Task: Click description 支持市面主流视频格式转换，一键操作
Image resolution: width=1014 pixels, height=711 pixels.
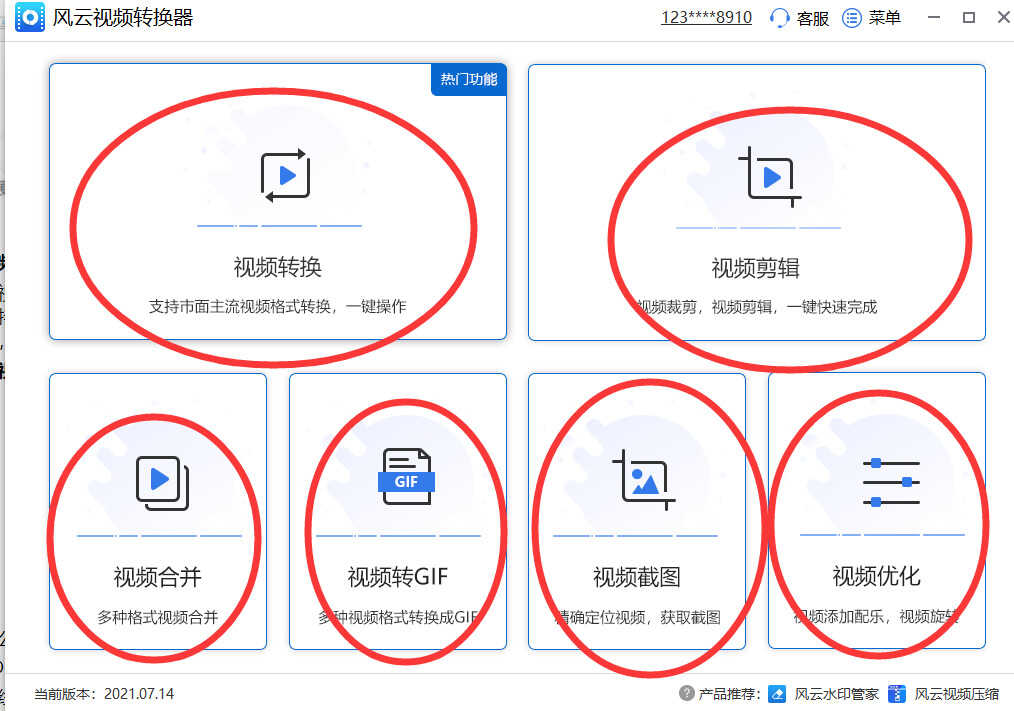Action: pos(277,307)
